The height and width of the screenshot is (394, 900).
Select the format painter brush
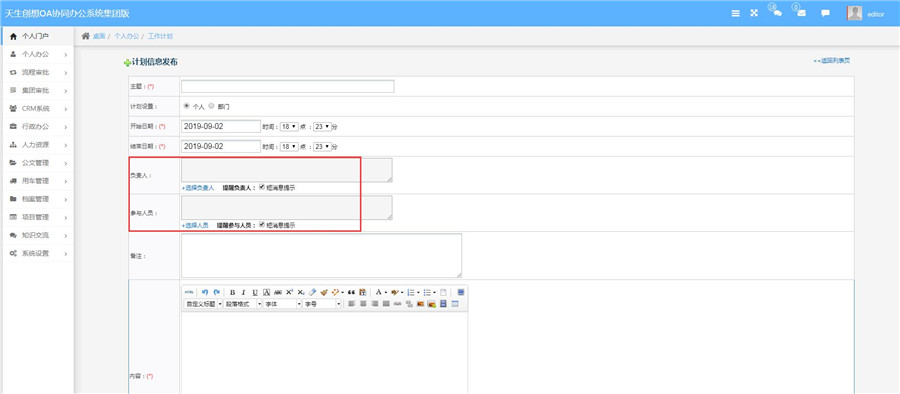tap(324, 292)
